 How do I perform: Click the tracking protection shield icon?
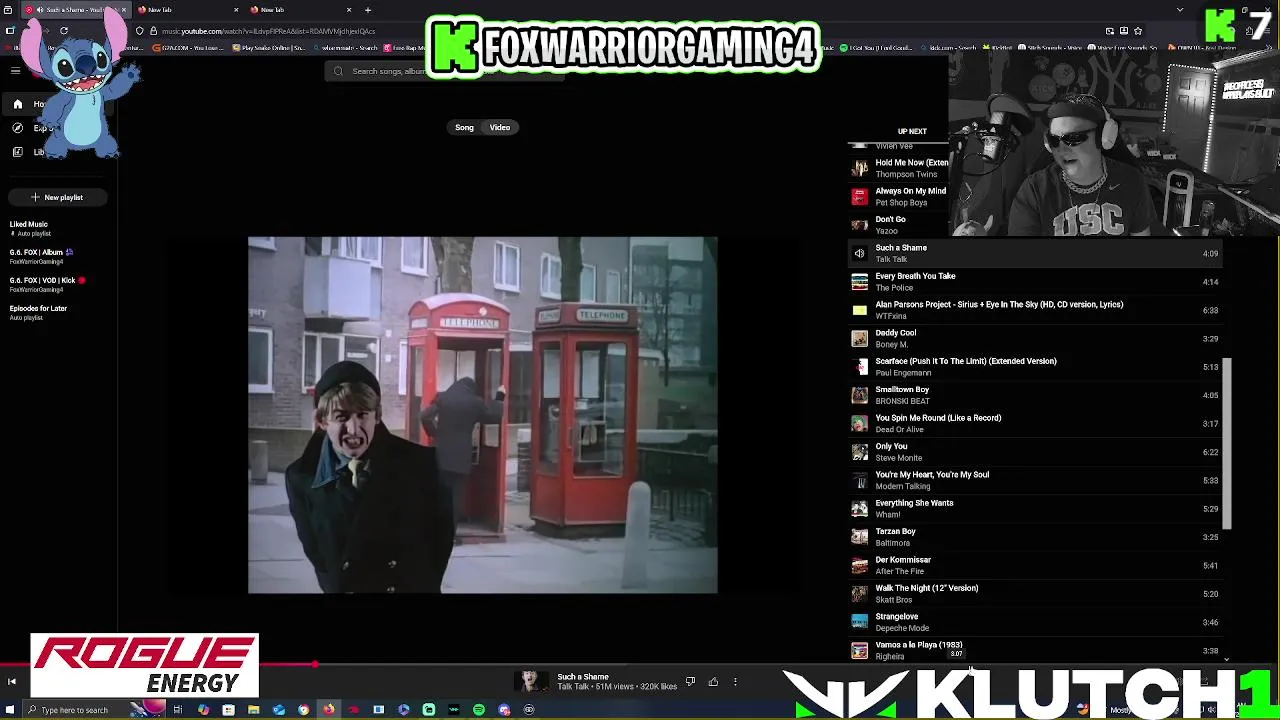pyautogui.click(x=140, y=31)
